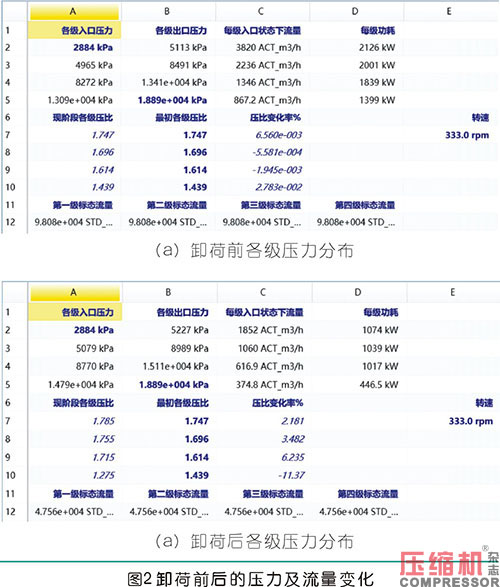Select the 6.560e-003 ratio change cell

(x=262, y=135)
